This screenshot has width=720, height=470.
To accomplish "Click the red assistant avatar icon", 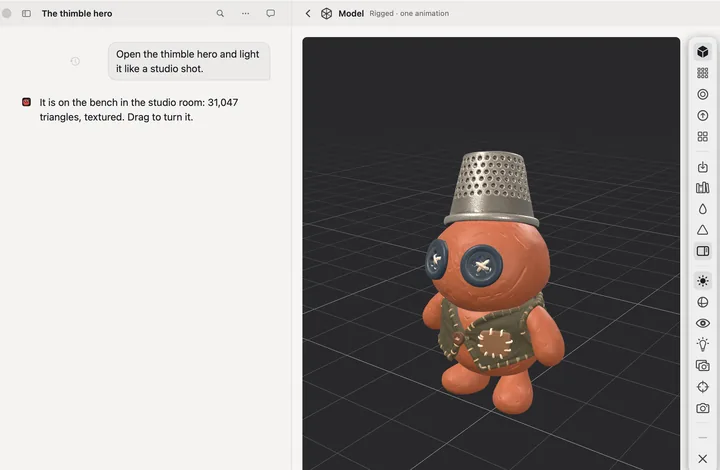I will 27,102.
